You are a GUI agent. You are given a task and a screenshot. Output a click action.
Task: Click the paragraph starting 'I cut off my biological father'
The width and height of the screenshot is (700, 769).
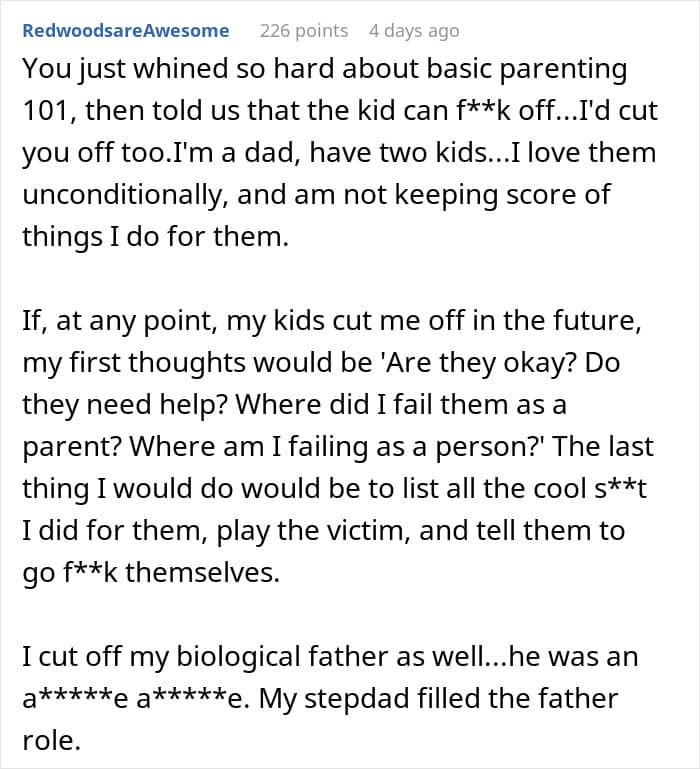330,698
